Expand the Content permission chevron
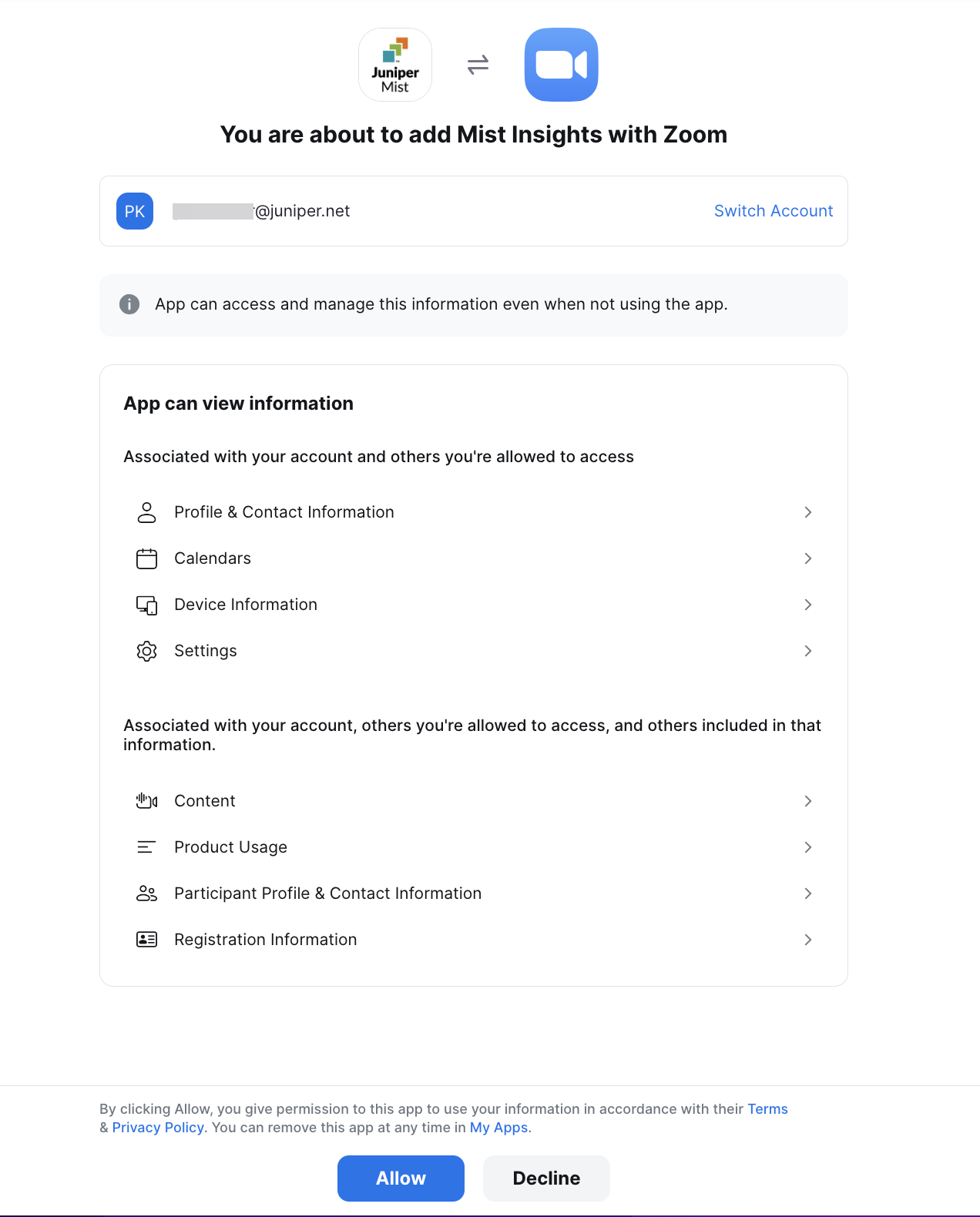The width and height of the screenshot is (980, 1217). click(807, 801)
